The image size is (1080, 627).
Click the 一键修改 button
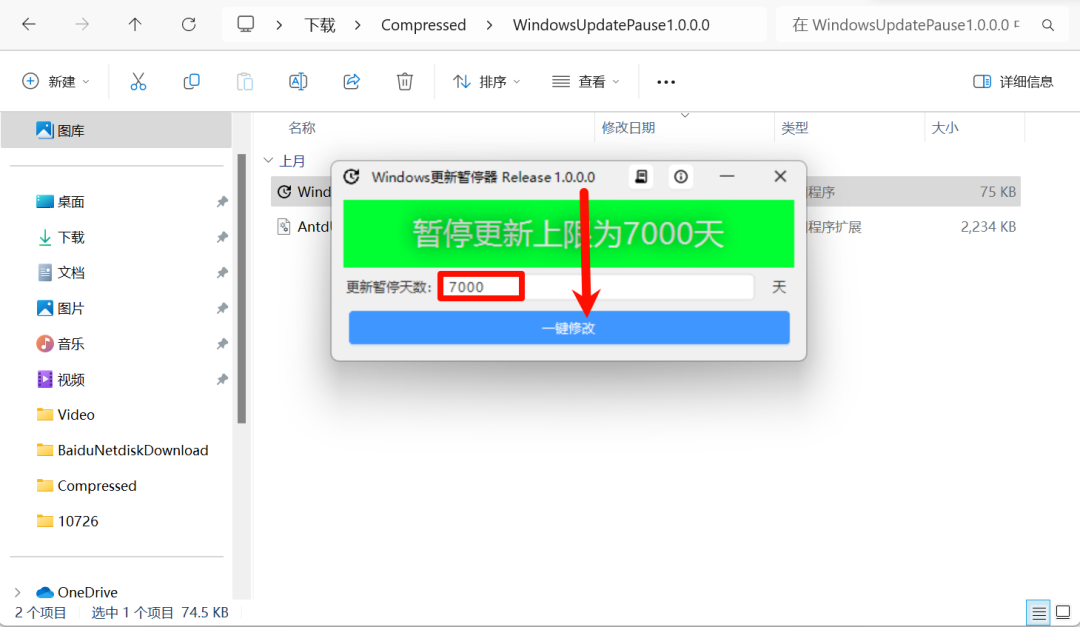pyautogui.click(x=569, y=328)
